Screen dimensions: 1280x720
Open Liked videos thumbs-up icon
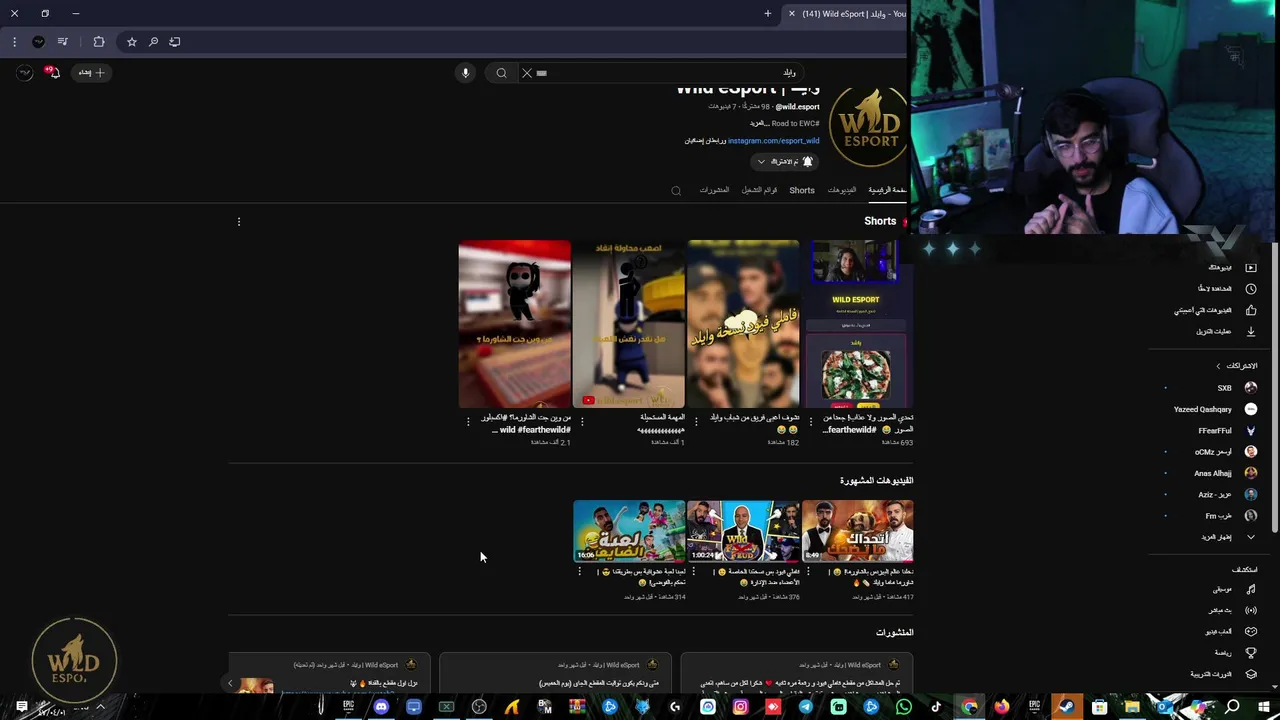[x=1250, y=311]
